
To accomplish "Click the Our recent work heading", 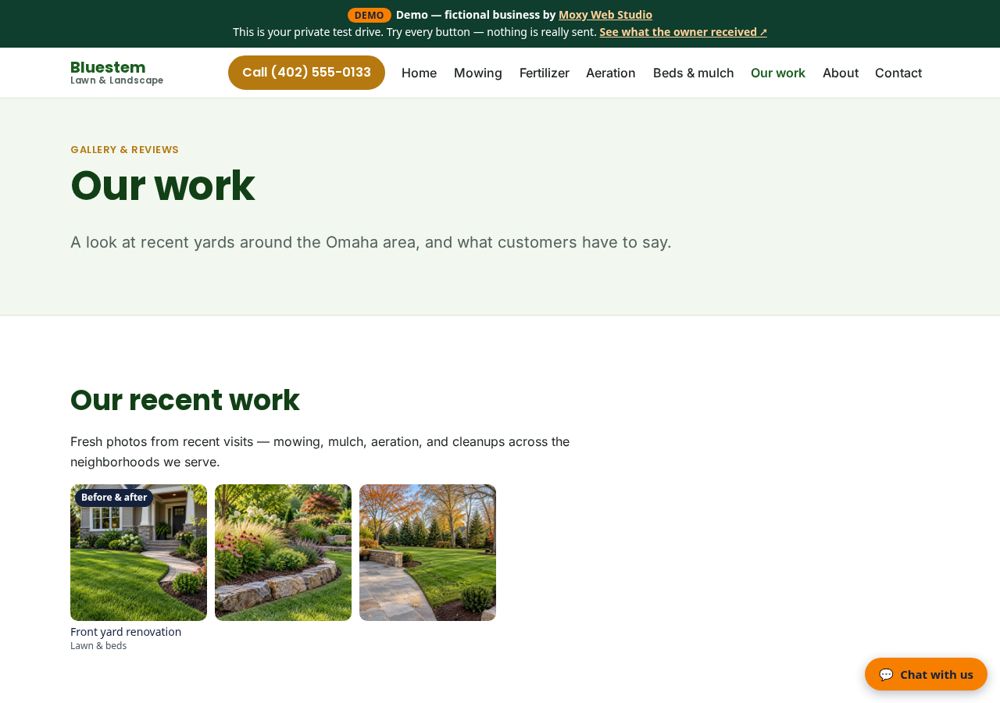I will (185, 400).
